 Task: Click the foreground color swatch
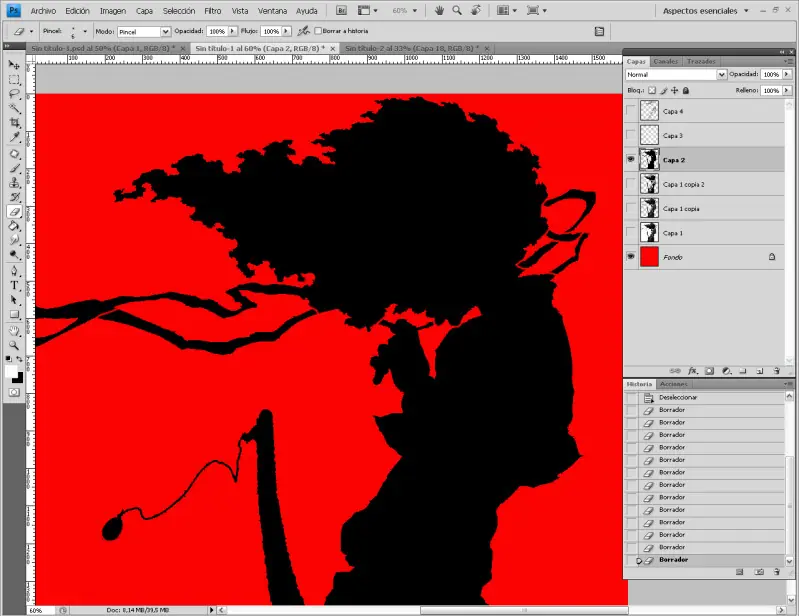pyautogui.click(x=11, y=371)
